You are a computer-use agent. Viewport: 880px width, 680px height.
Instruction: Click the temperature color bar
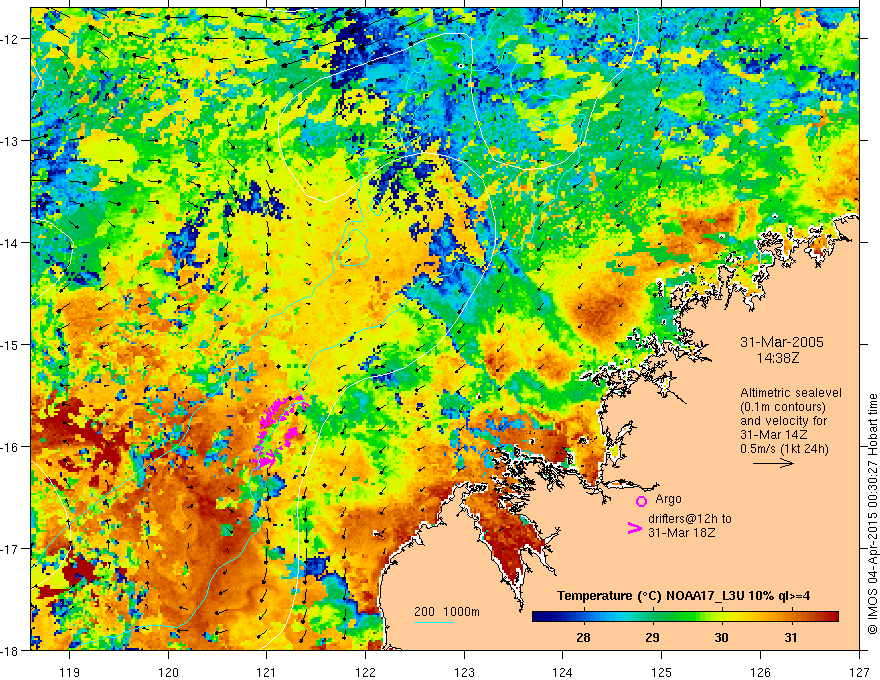685,617
